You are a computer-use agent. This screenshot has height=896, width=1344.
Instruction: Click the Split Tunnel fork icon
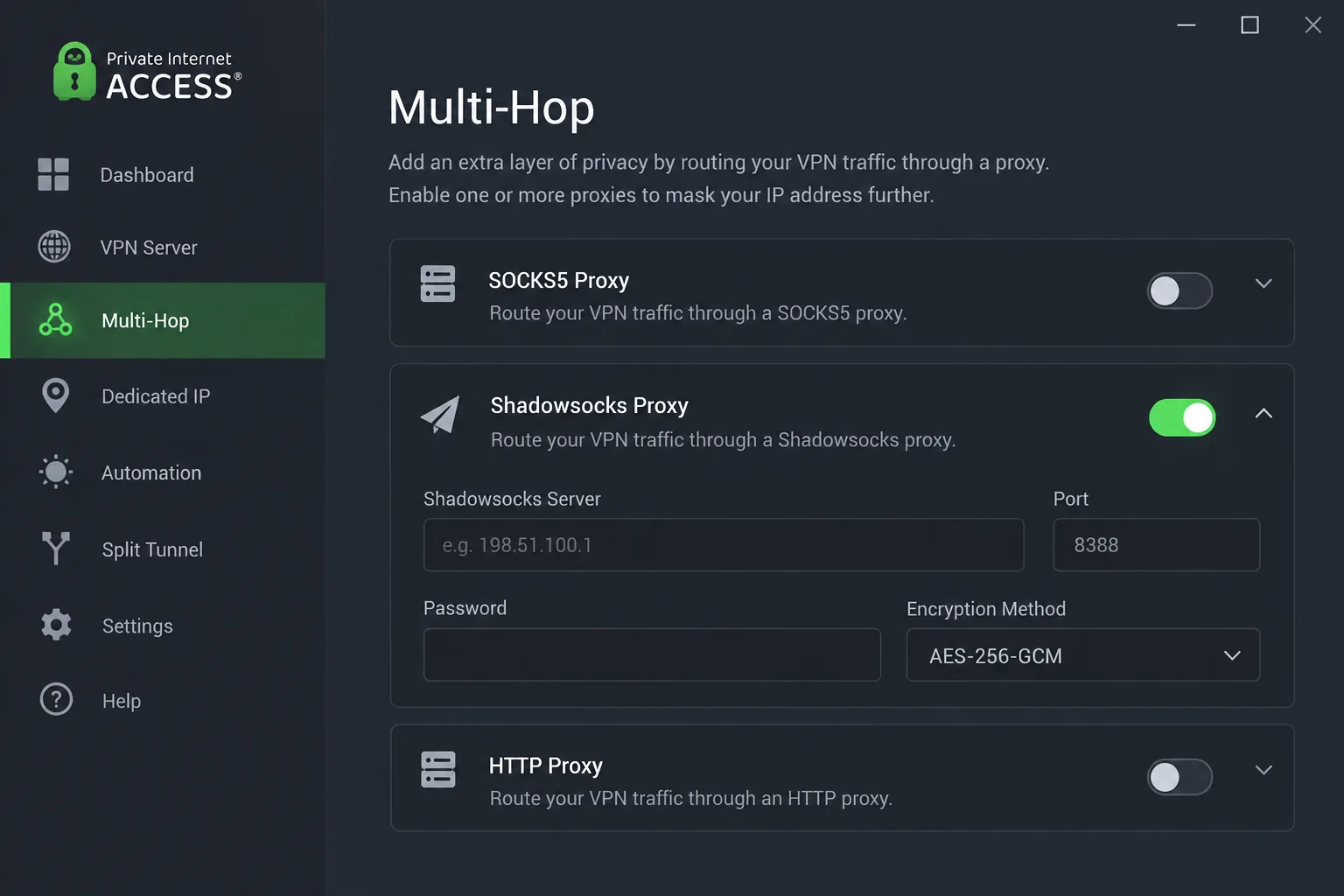click(x=56, y=549)
